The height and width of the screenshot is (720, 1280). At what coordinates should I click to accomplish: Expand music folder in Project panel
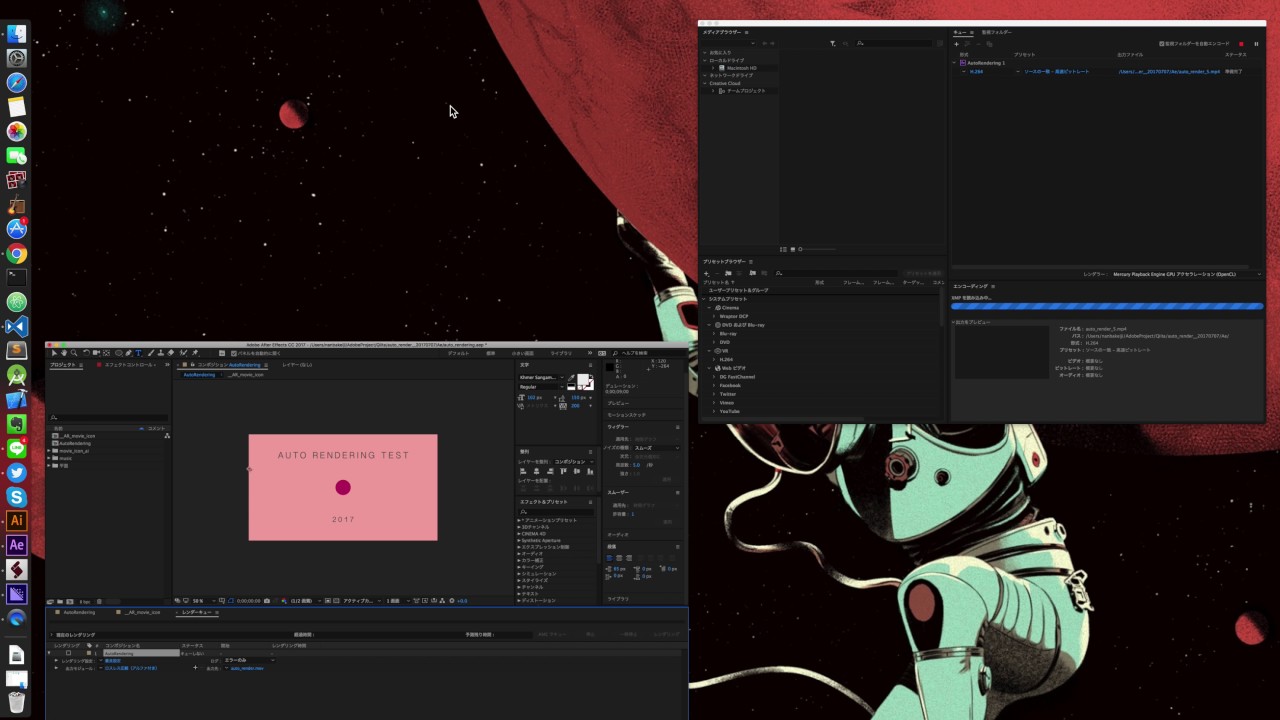49,458
